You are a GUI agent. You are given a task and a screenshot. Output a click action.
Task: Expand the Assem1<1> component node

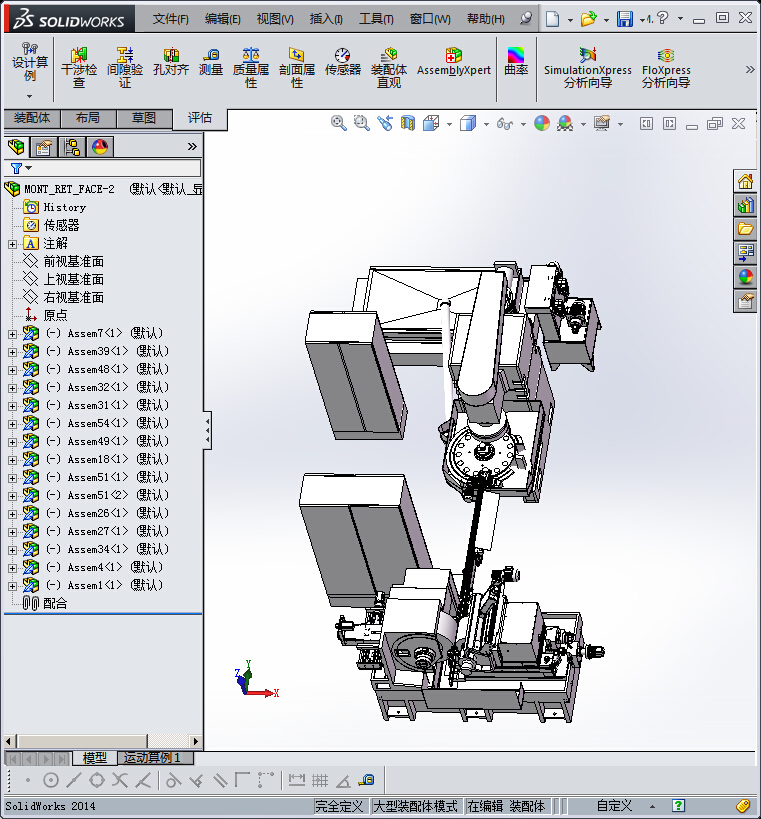coord(12,585)
